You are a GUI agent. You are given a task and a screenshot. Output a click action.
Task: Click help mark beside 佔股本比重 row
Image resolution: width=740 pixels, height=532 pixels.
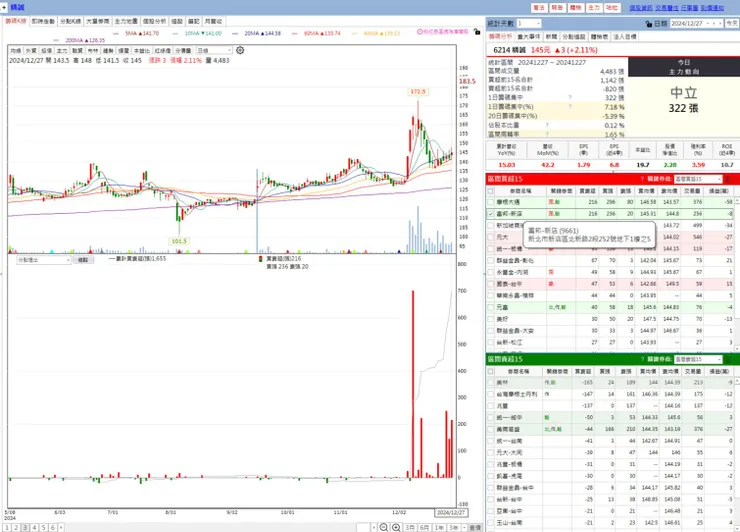coord(547,125)
